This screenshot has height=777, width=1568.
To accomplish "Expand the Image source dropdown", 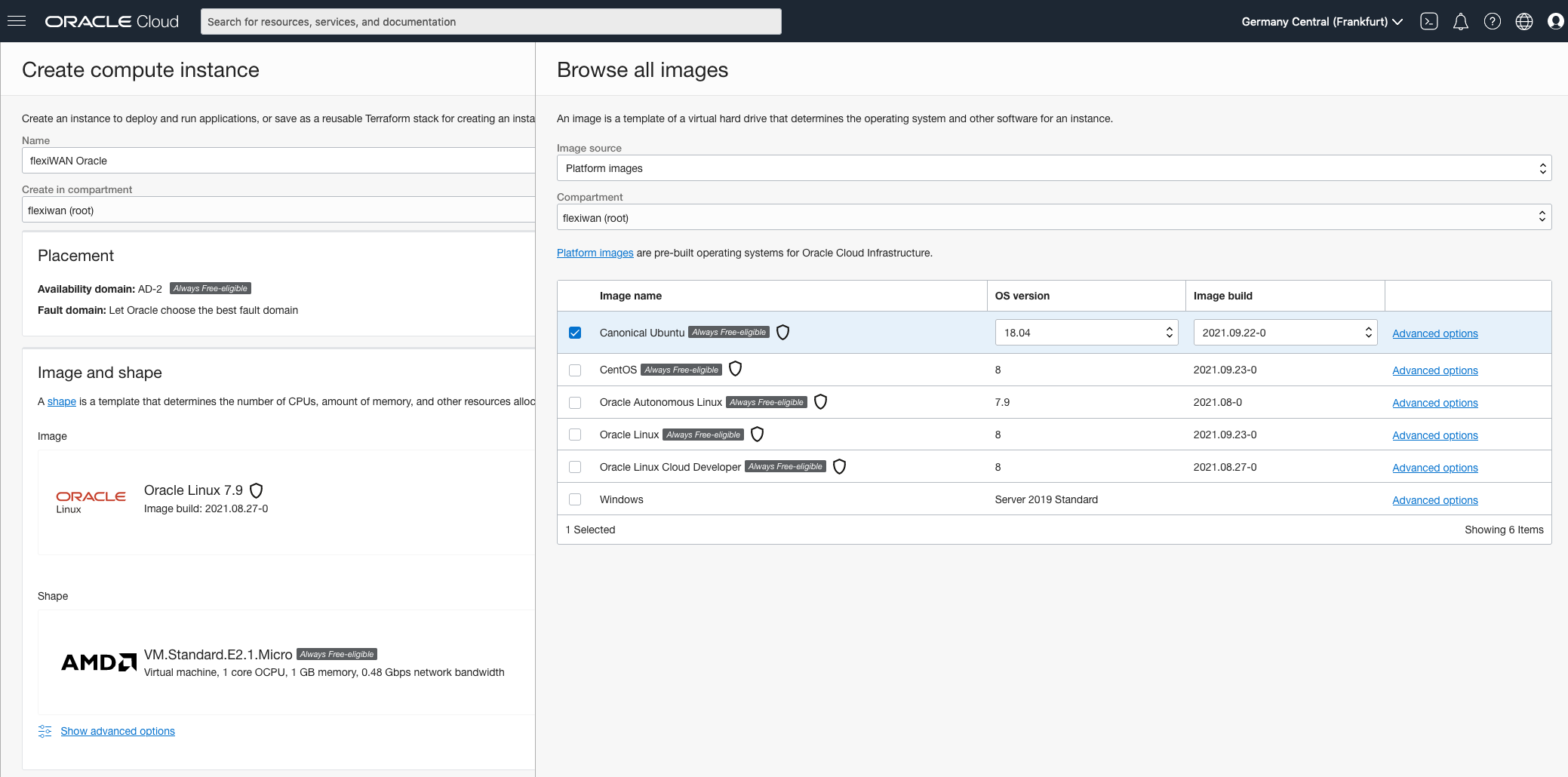I will [x=1053, y=168].
